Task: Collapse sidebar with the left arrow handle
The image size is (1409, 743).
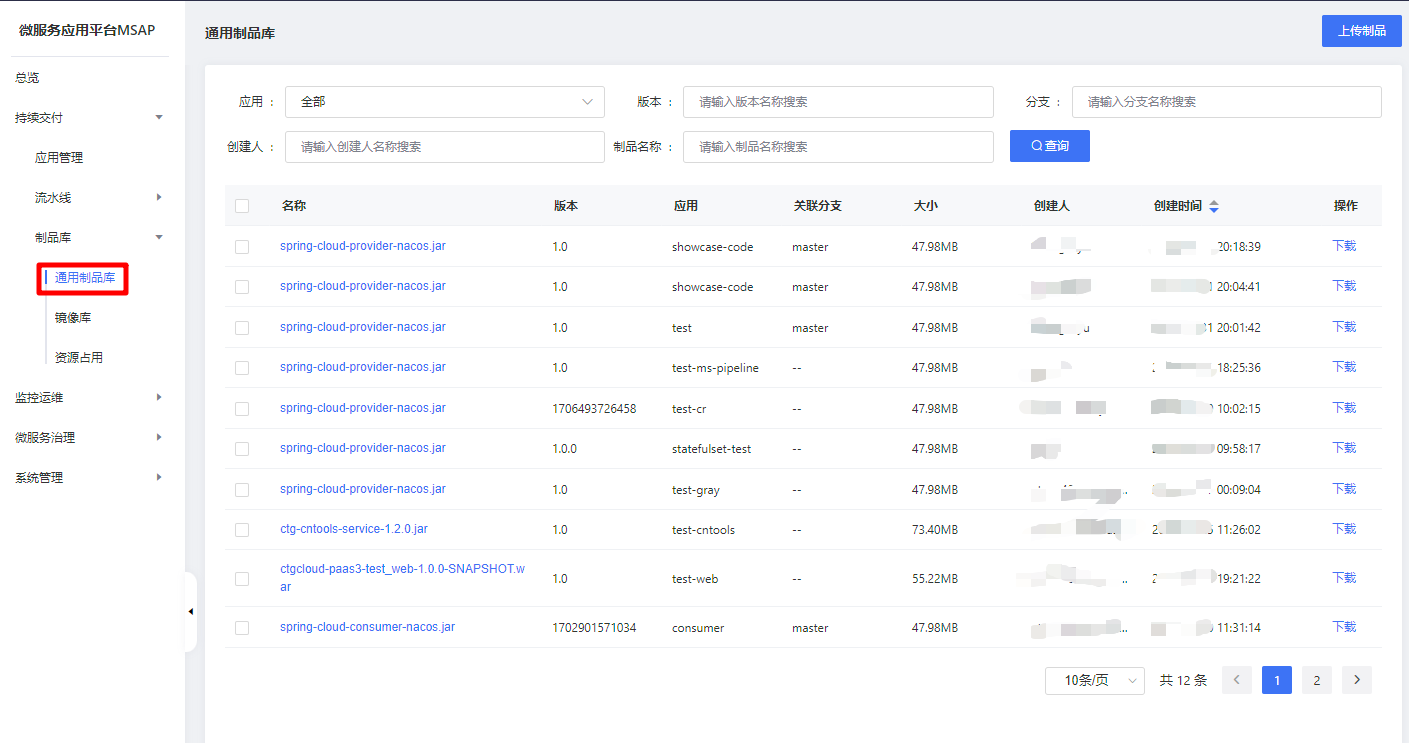Action: click(x=191, y=611)
